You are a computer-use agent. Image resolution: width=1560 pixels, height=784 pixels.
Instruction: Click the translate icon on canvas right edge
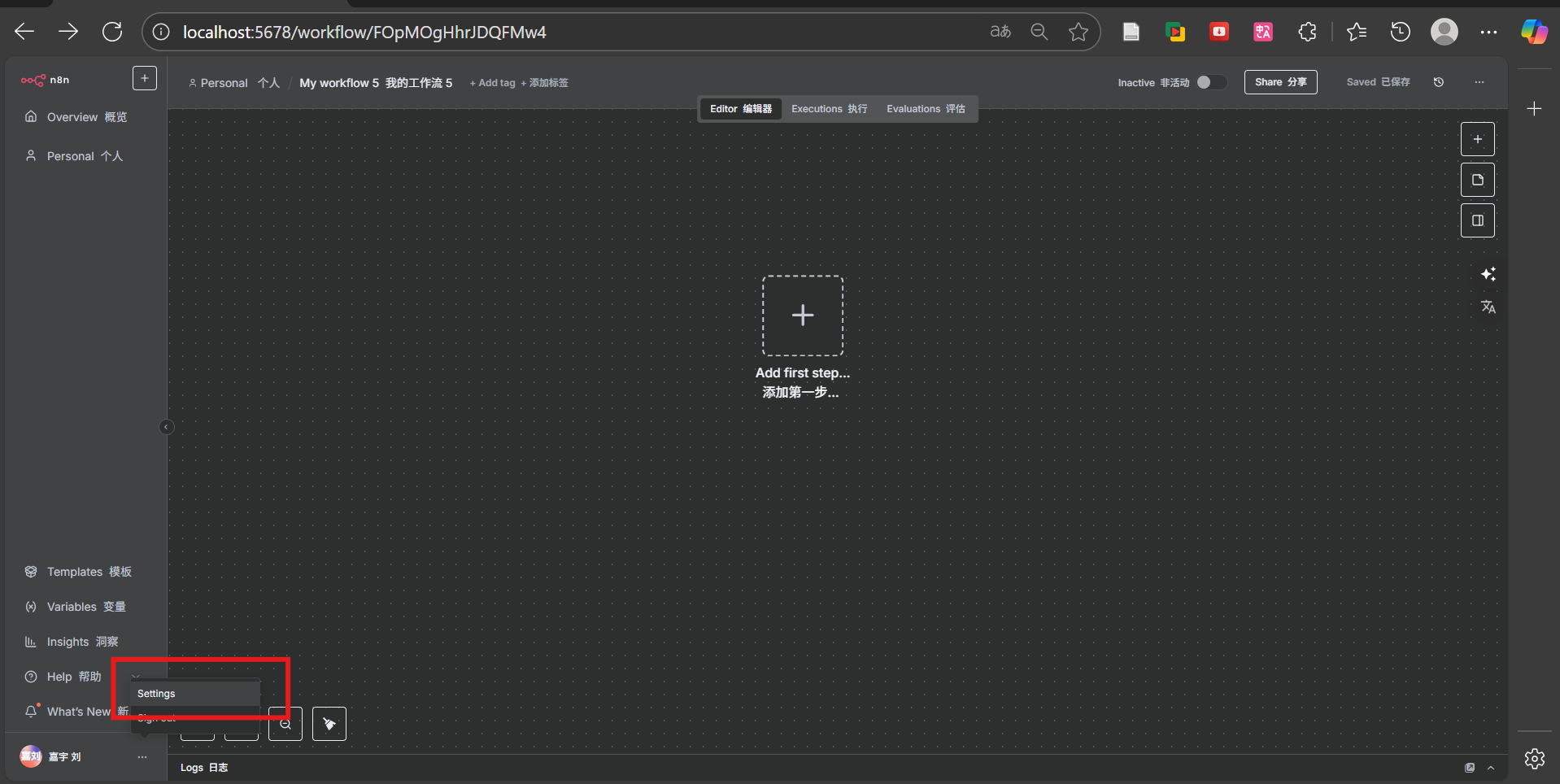pyautogui.click(x=1488, y=307)
